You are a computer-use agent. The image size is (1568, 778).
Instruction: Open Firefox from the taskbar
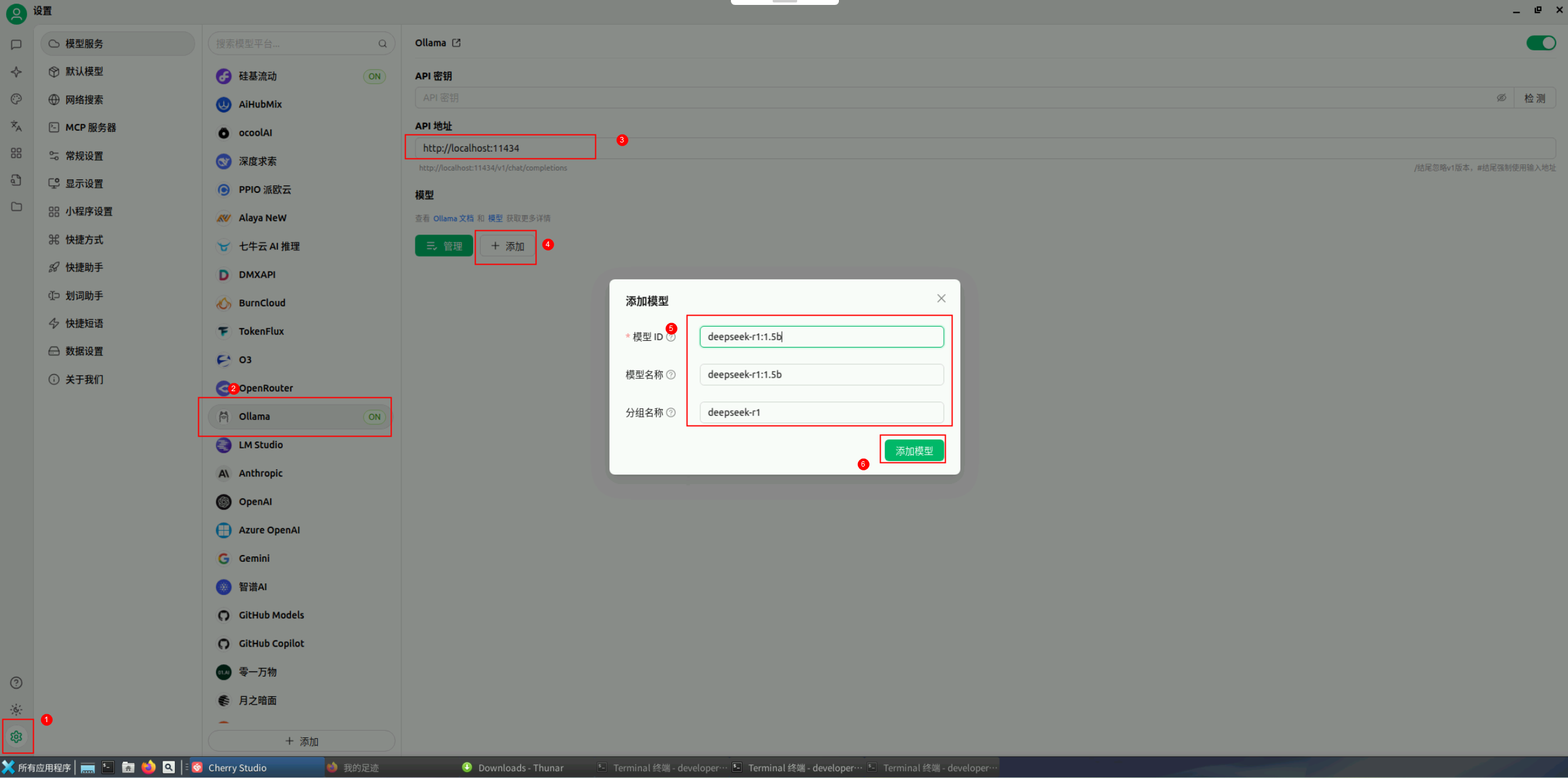click(x=149, y=767)
